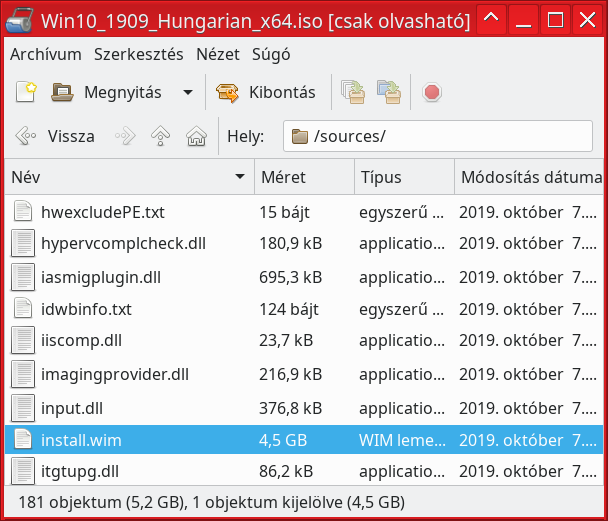Select the file hwexcludePE.txt
The image size is (608, 521).
(103, 212)
